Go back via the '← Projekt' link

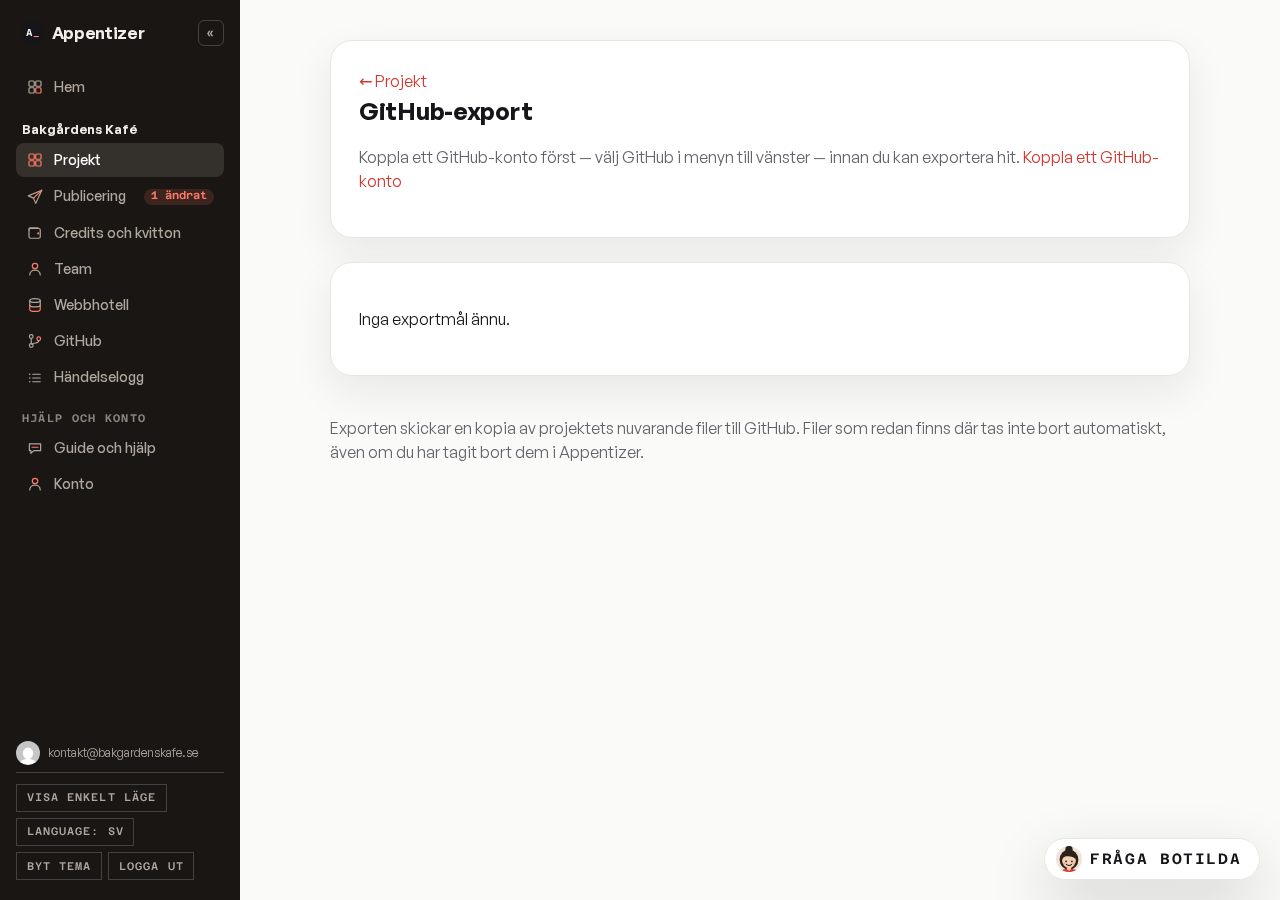393,81
